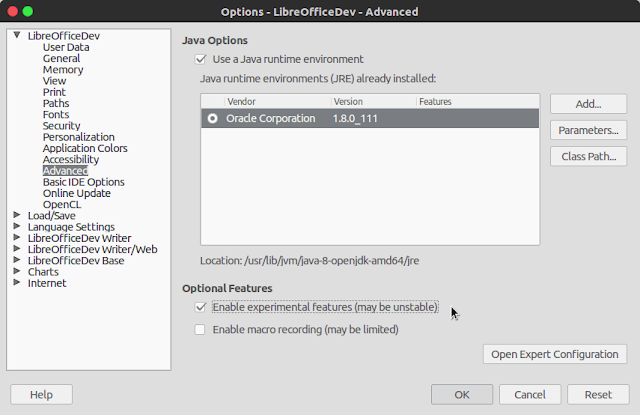The width and height of the screenshot is (640, 415).
Task: Select the LibreOfficeDev Base label
Action: coord(76,260)
